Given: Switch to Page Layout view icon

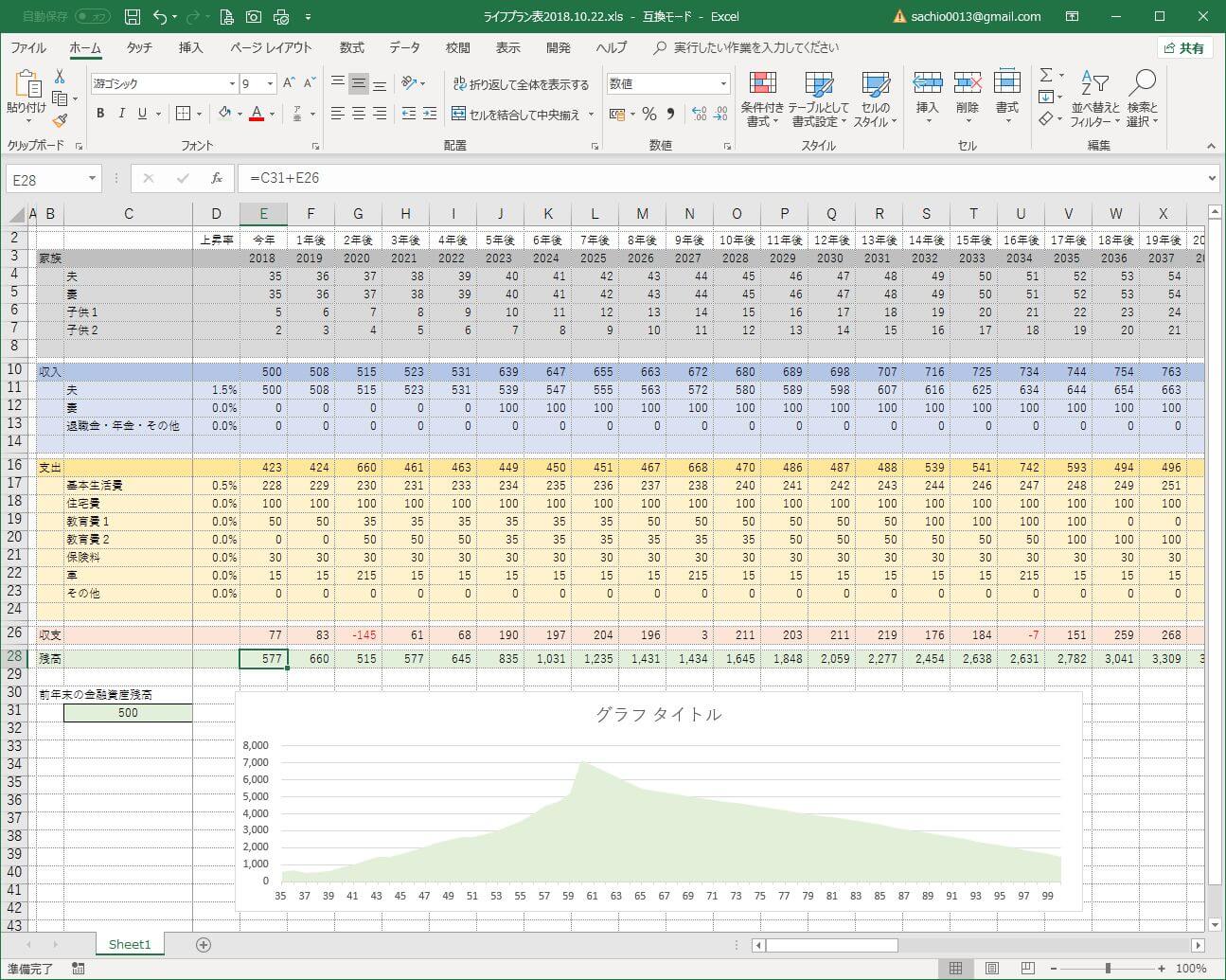Looking at the screenshot, I should coord(992,969).
